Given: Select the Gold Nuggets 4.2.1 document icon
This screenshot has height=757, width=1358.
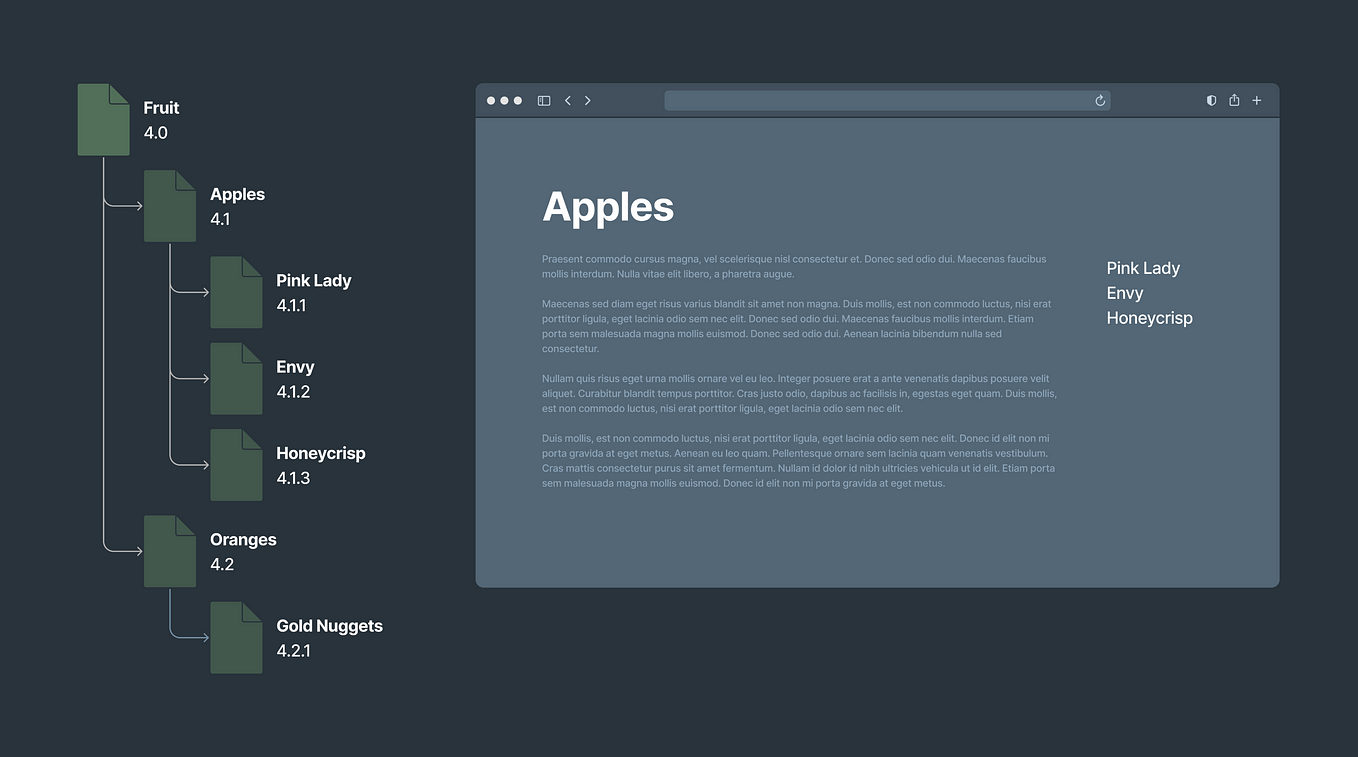Looking at the screenshot, I should tap(236, 637).
